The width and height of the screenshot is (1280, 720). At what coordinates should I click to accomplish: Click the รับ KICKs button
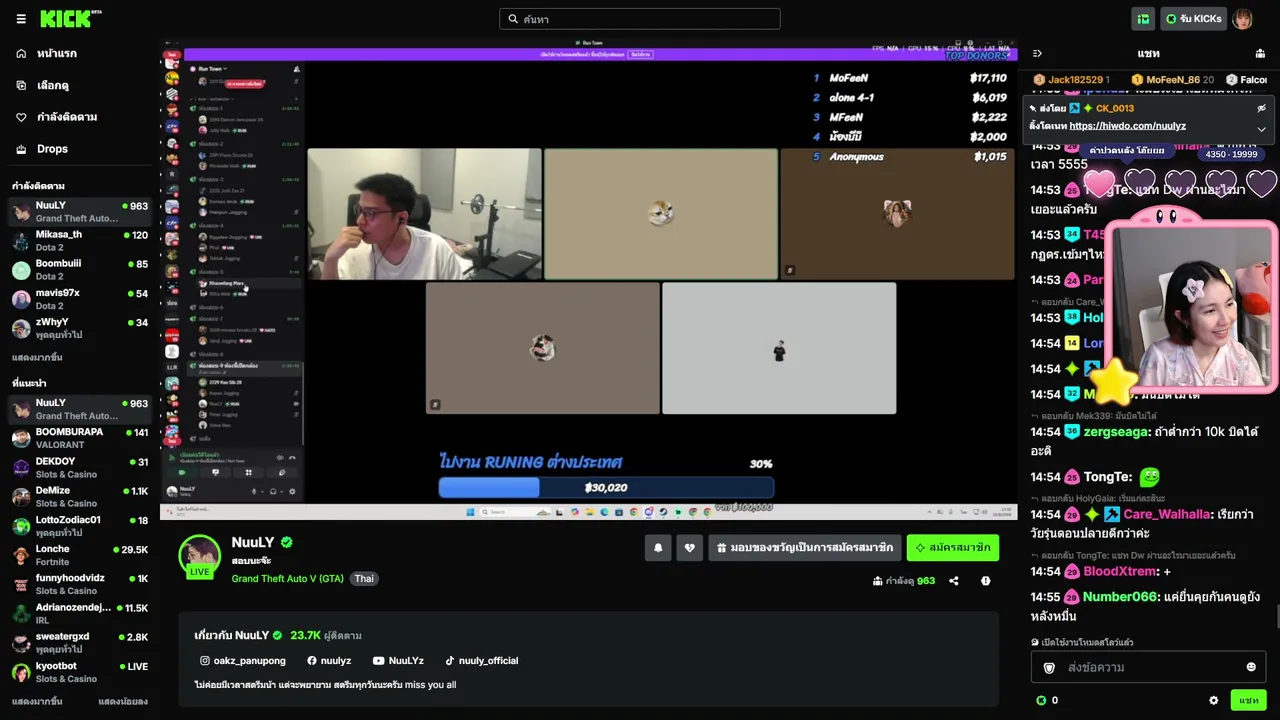pos(1193,19)
